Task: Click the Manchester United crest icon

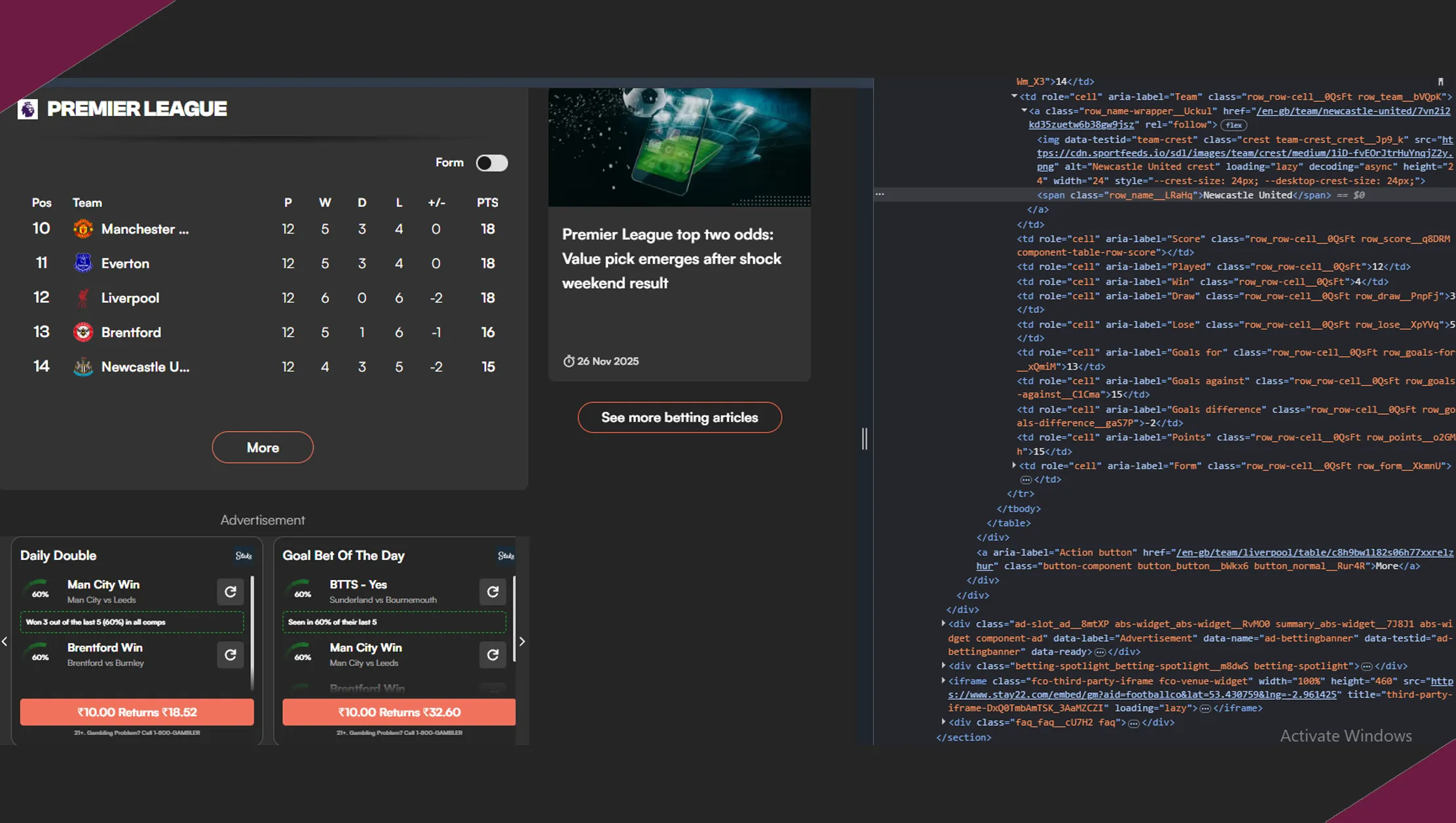Action: click(x=83, y=229)
